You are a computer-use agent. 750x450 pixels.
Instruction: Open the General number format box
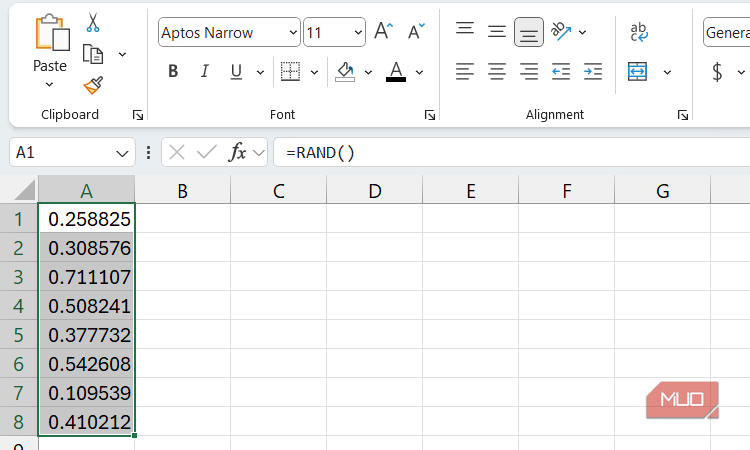coord(727,33)
